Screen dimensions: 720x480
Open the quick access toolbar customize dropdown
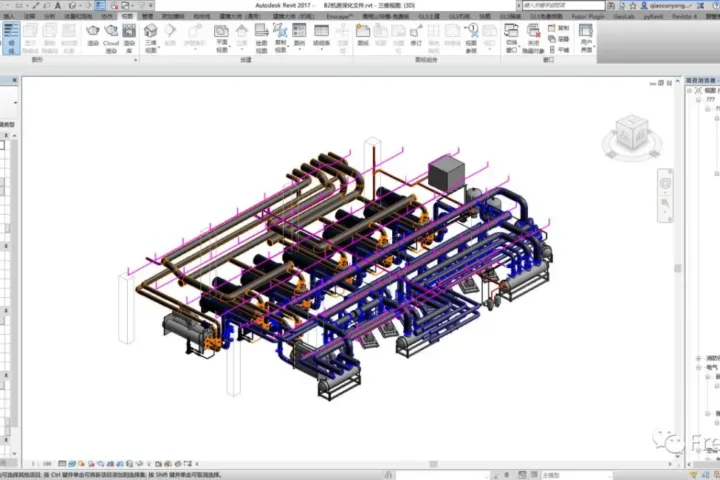pyautogui.click(x=151, y=6)
